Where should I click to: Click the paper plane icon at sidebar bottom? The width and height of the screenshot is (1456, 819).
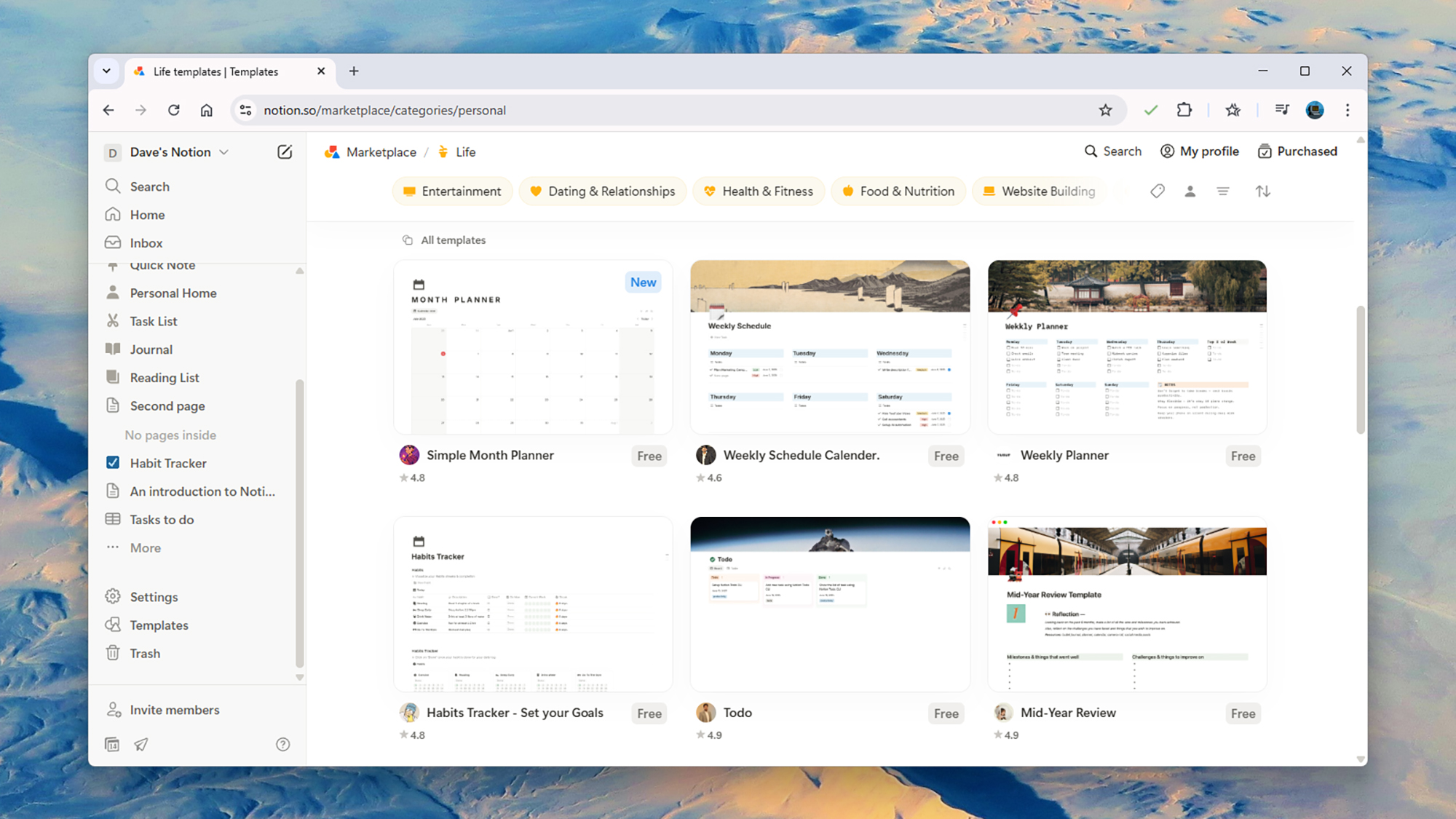(x=141, y=744)
